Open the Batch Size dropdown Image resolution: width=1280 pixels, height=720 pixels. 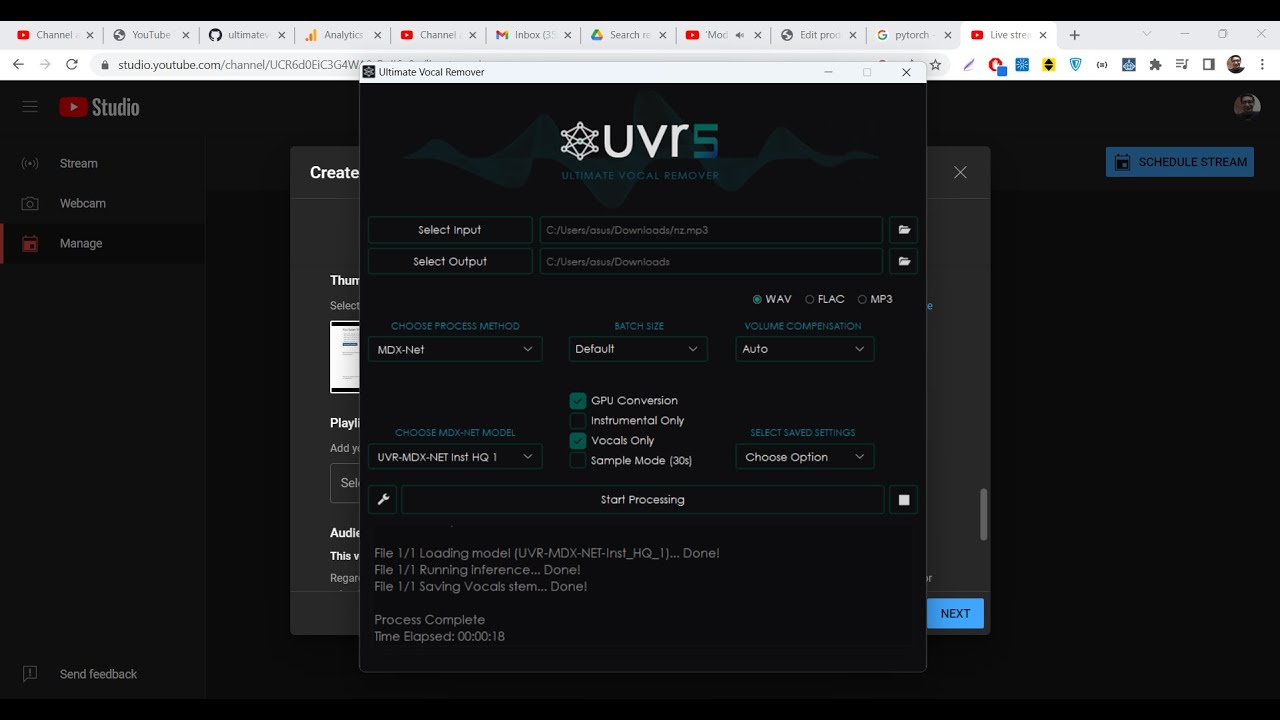pos(637,349)
